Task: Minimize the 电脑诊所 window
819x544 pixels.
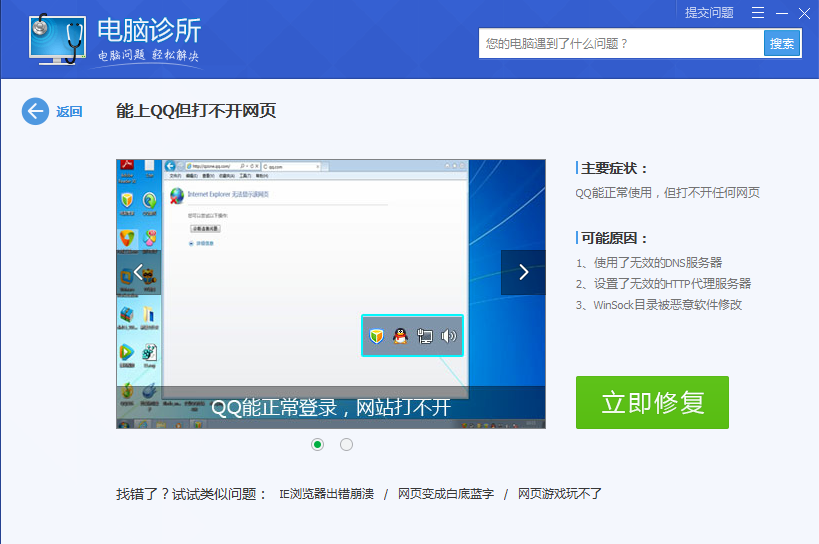Action: tap(782, 13)
